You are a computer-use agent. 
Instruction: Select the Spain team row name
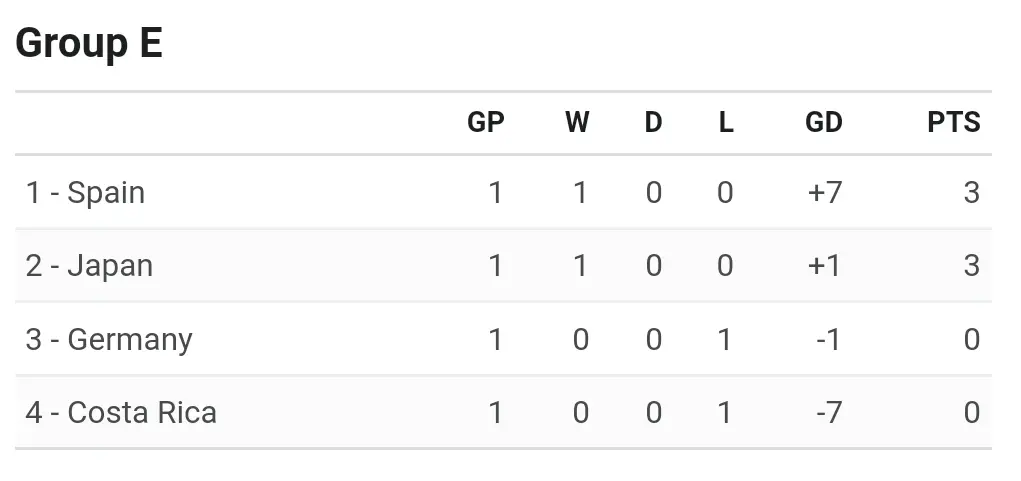(86, 192)
